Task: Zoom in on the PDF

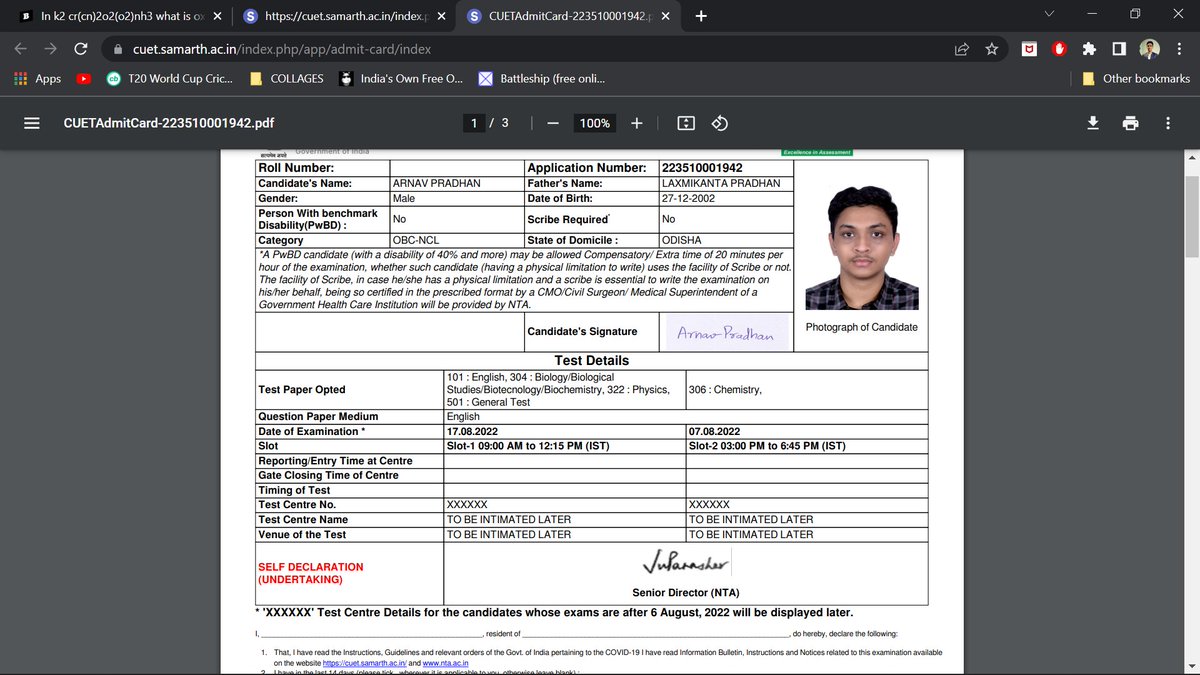Action: pyautogui.click(x=637, y=123)
